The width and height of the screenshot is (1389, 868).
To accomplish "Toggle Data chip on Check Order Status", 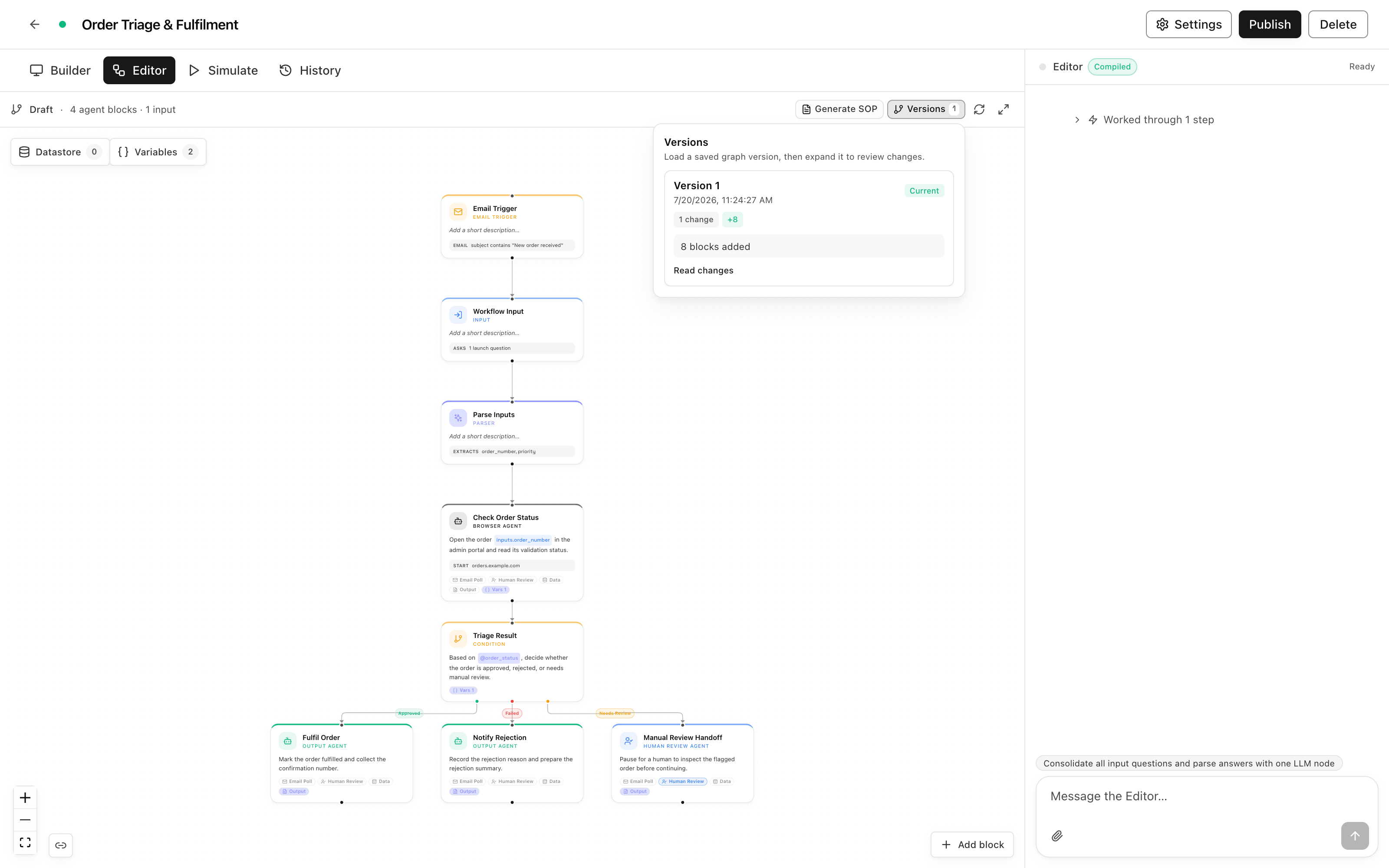I will click(551, 580).
